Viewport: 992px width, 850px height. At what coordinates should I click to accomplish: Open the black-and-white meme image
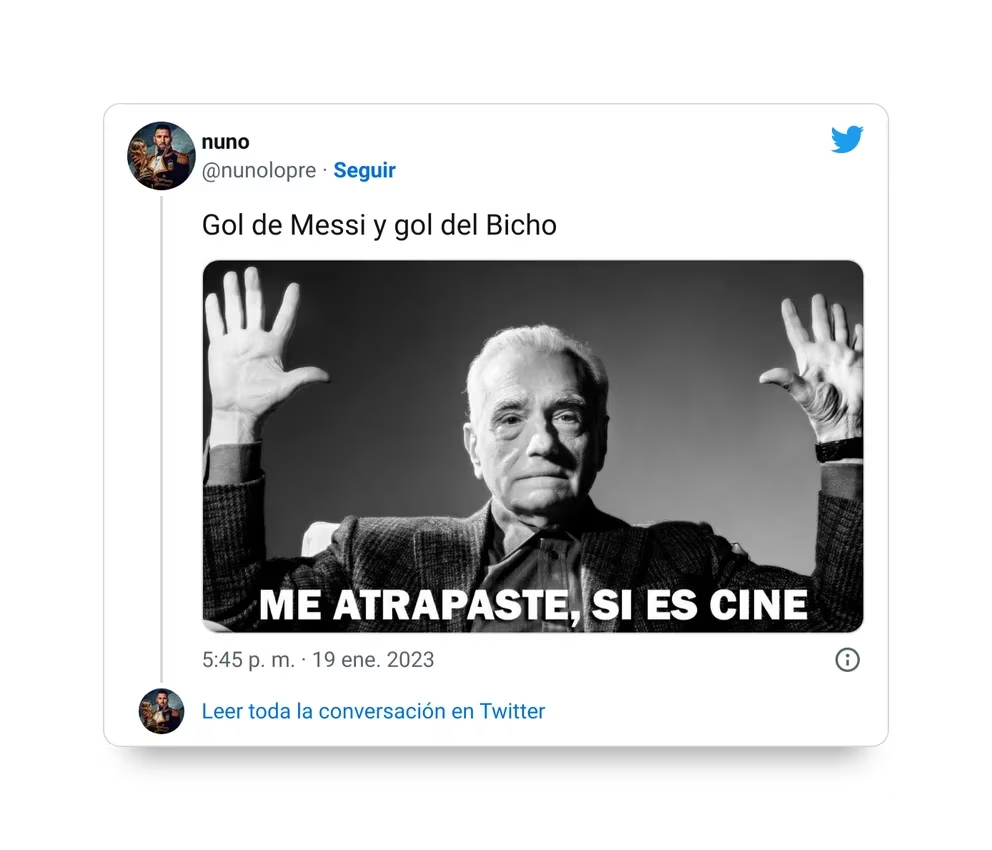pyautogui.click(x=533, y=447)
